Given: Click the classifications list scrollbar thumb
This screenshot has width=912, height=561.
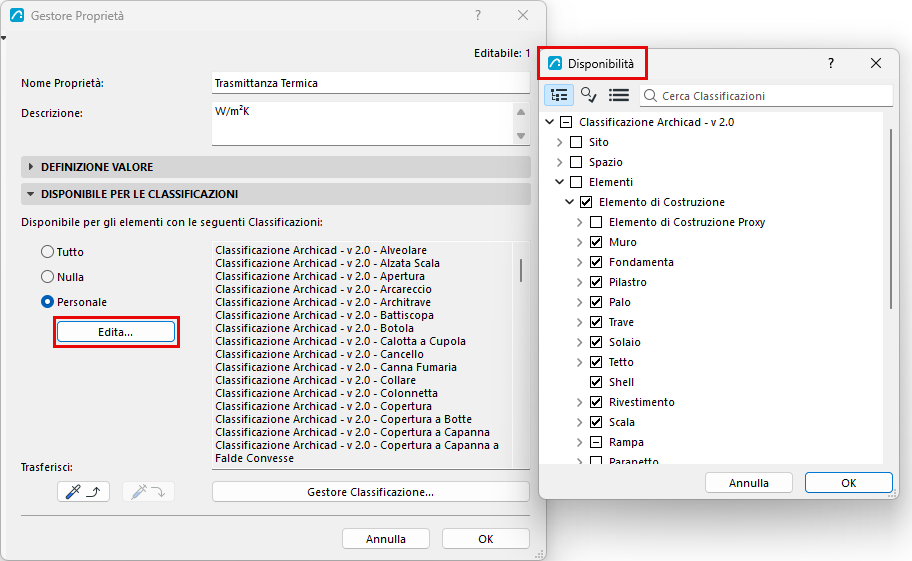Looking at the screenshot, I should click(x=521, y=270).
